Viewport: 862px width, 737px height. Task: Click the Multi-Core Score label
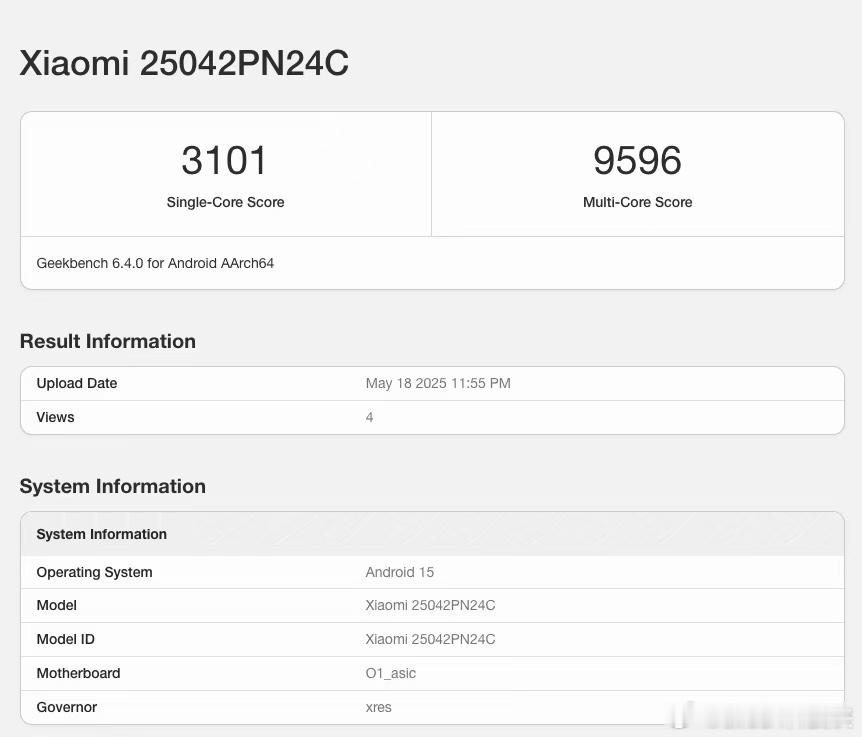point(638,202)
